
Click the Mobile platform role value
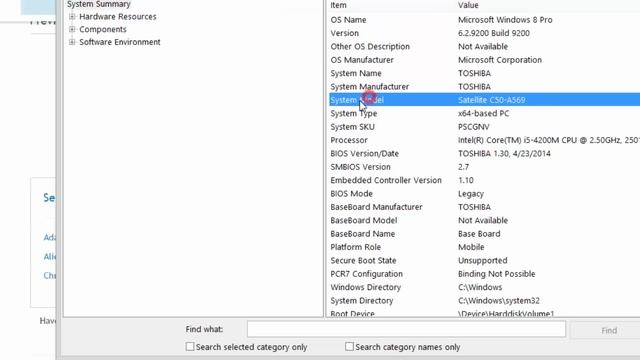(471, 247)
